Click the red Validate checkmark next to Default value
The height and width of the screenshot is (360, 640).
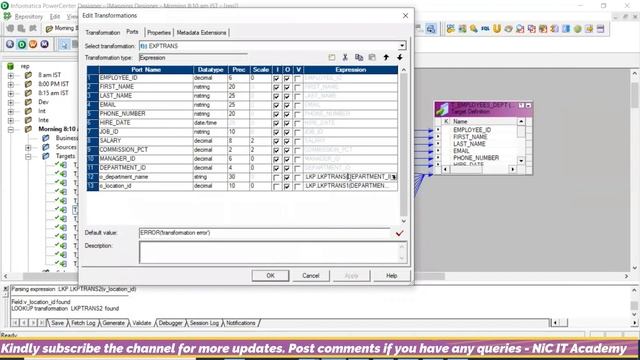(x=399, y=233)
